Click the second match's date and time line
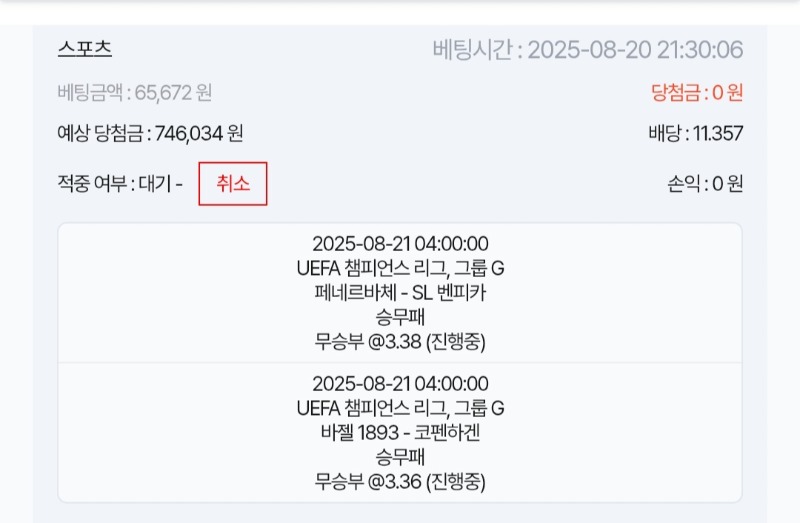Screen dimensions: 800x523 (400, 384)
